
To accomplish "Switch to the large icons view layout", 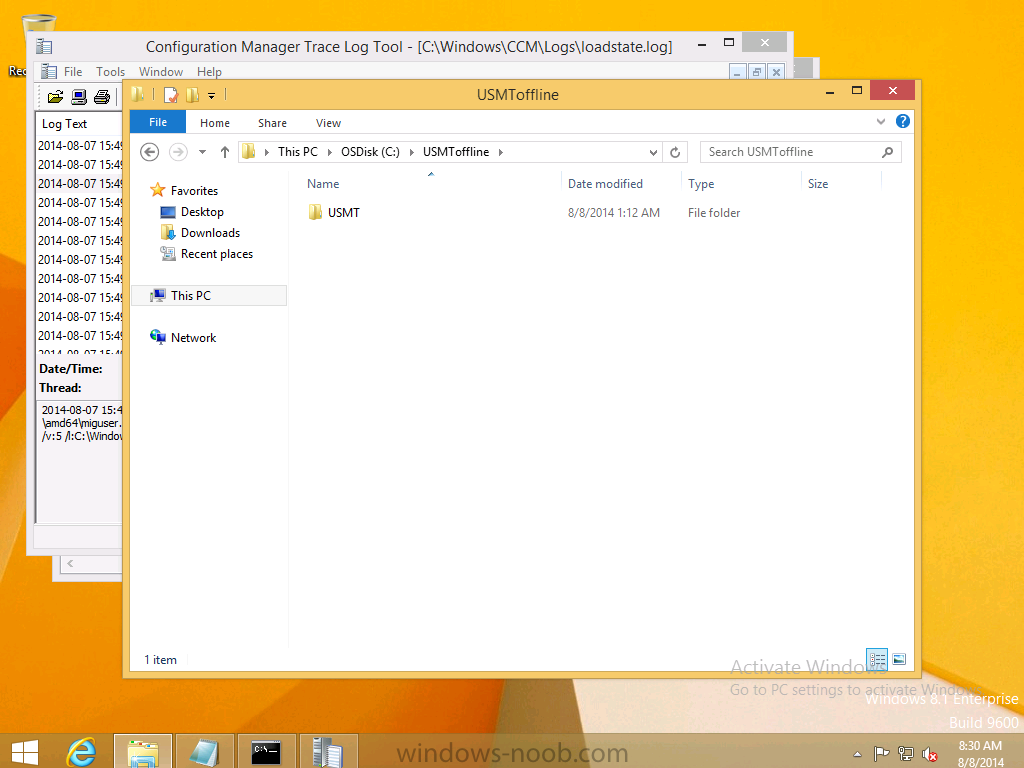I will point(899,659).
